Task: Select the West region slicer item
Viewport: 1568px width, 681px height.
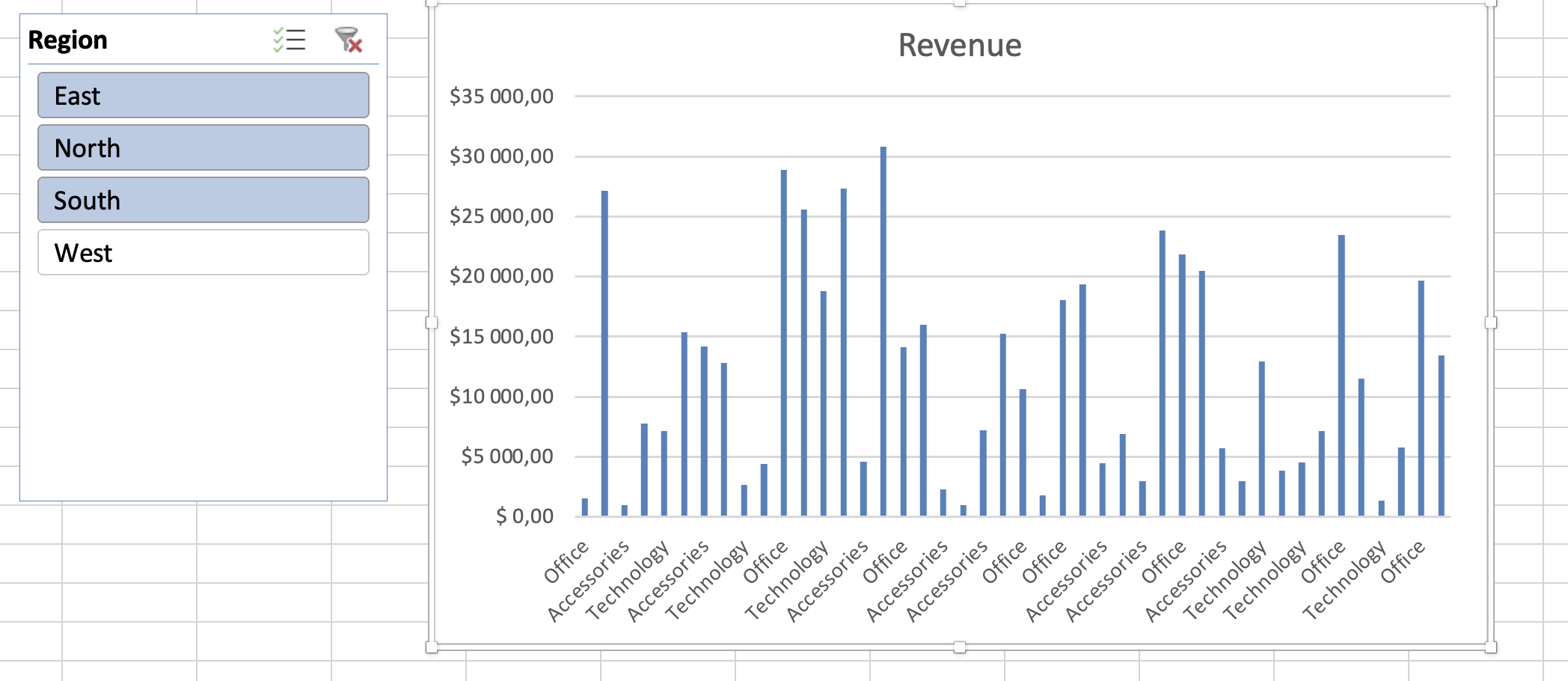Action: coord(203,253)
